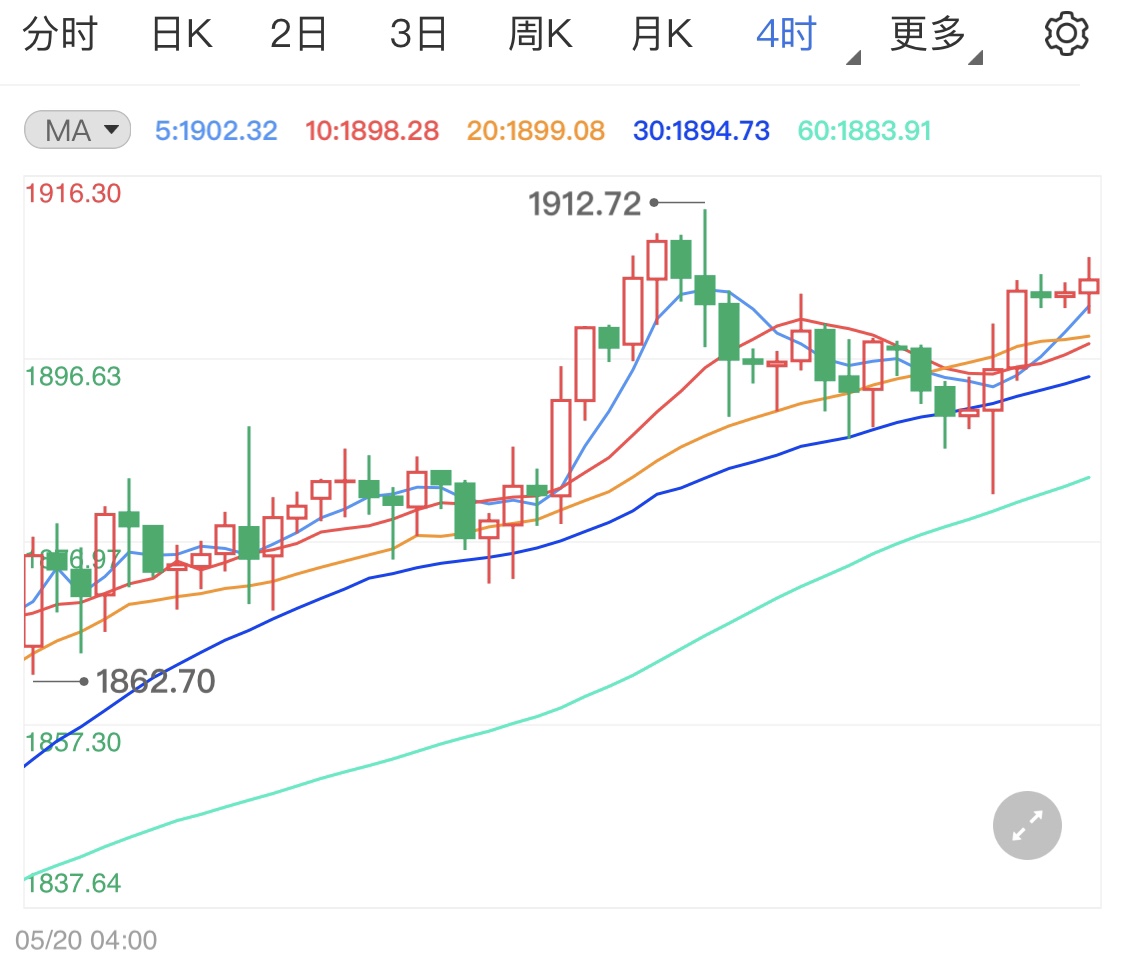Click the date label 05/20 04:00
Image resolution: width=1125 pixels, height=960 pixels.
(x=86, y=939)
